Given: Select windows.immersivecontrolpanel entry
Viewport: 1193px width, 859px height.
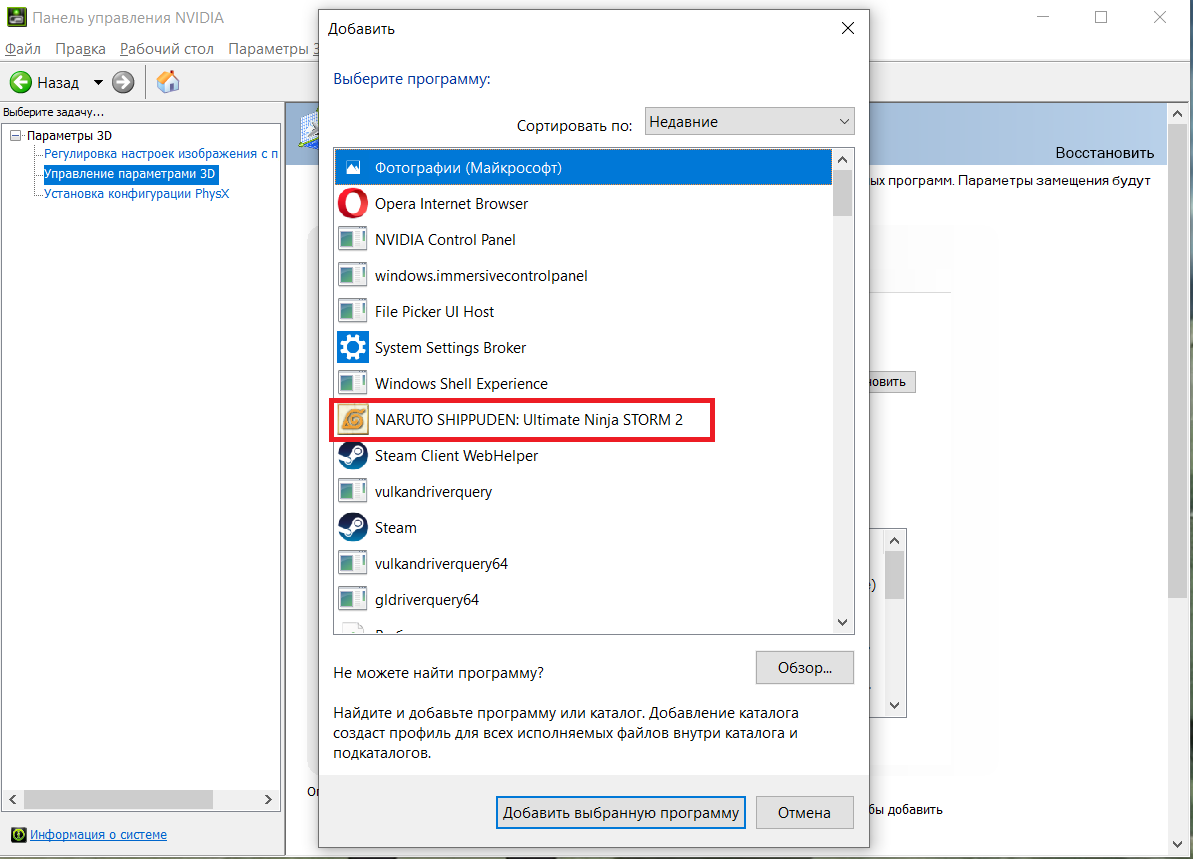Looking at the screenshot, I should (x=584, y=275).
